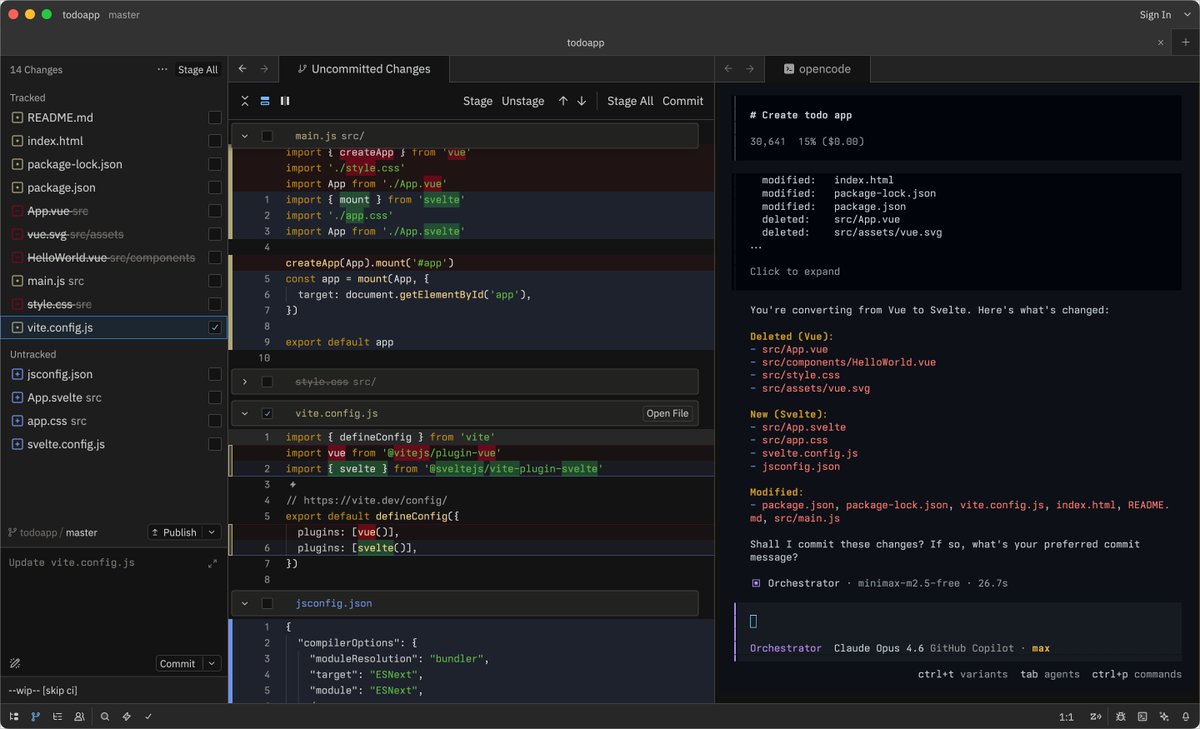The image size is (1200, 729).
Task: Click the lightning bolt icon in the status bar
Action: 126,716
